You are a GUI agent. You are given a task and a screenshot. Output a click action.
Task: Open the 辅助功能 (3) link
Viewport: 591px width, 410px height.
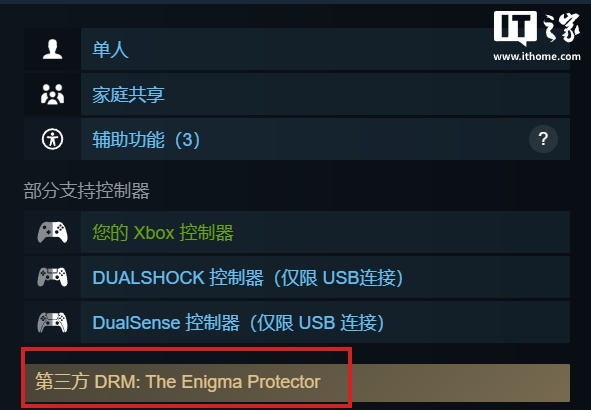pyautogui.click(x=146, y=139)
